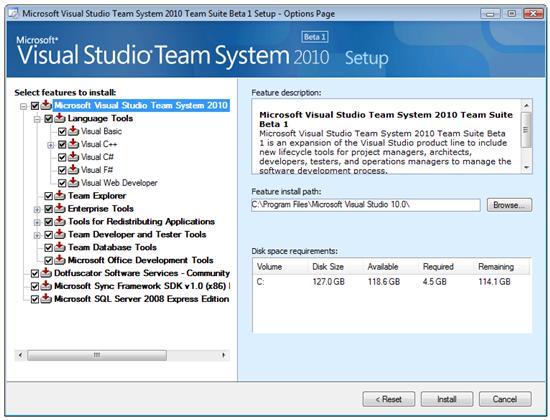The height and width of the screenshot is (420, 550).
Task: Click the feature description scrollbar thumb
Action: coord(526,129)
